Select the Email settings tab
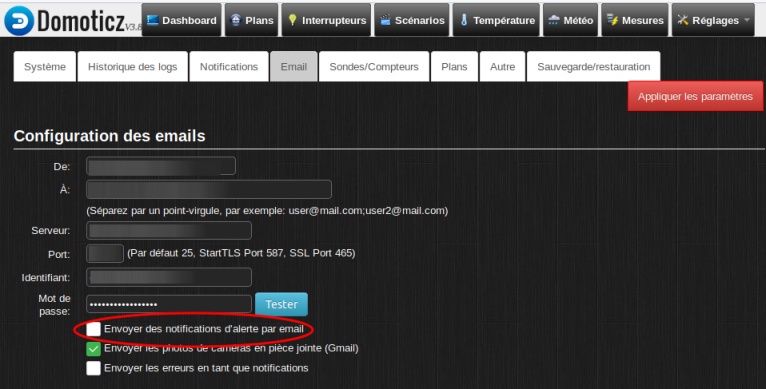The height and width of the screenshot is (389, 766). [x=294, y=66]
